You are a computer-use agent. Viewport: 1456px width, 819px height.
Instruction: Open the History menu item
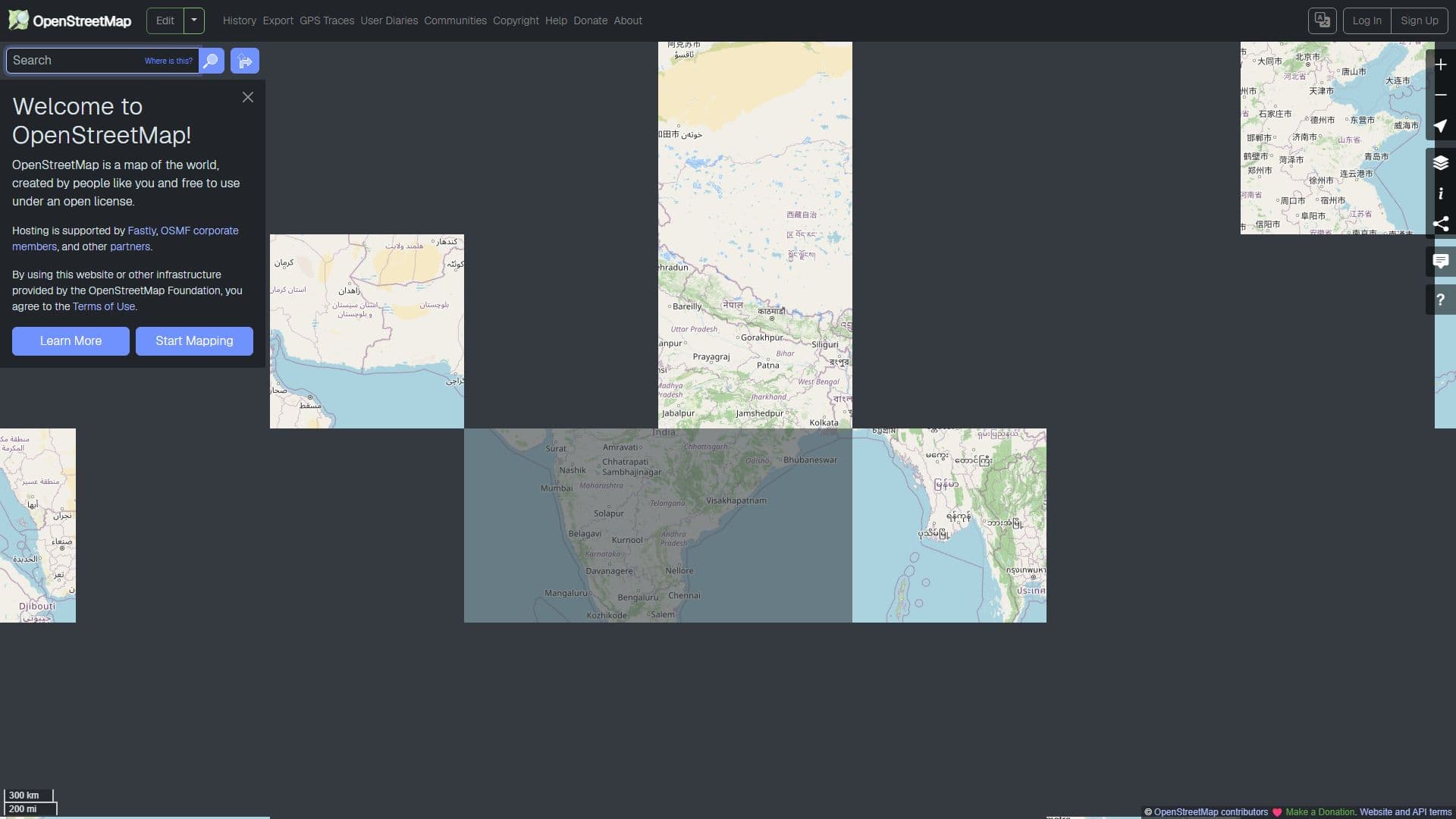coord(240,20)
